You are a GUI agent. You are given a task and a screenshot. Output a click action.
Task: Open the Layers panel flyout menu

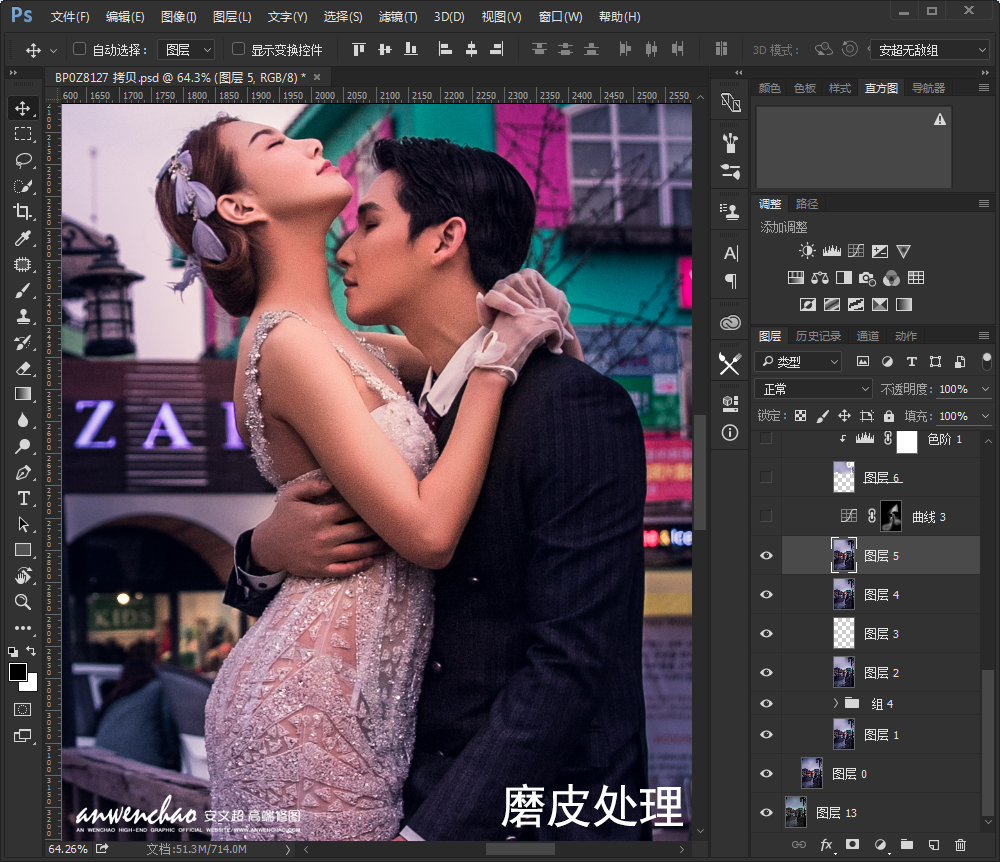(984, 335)
